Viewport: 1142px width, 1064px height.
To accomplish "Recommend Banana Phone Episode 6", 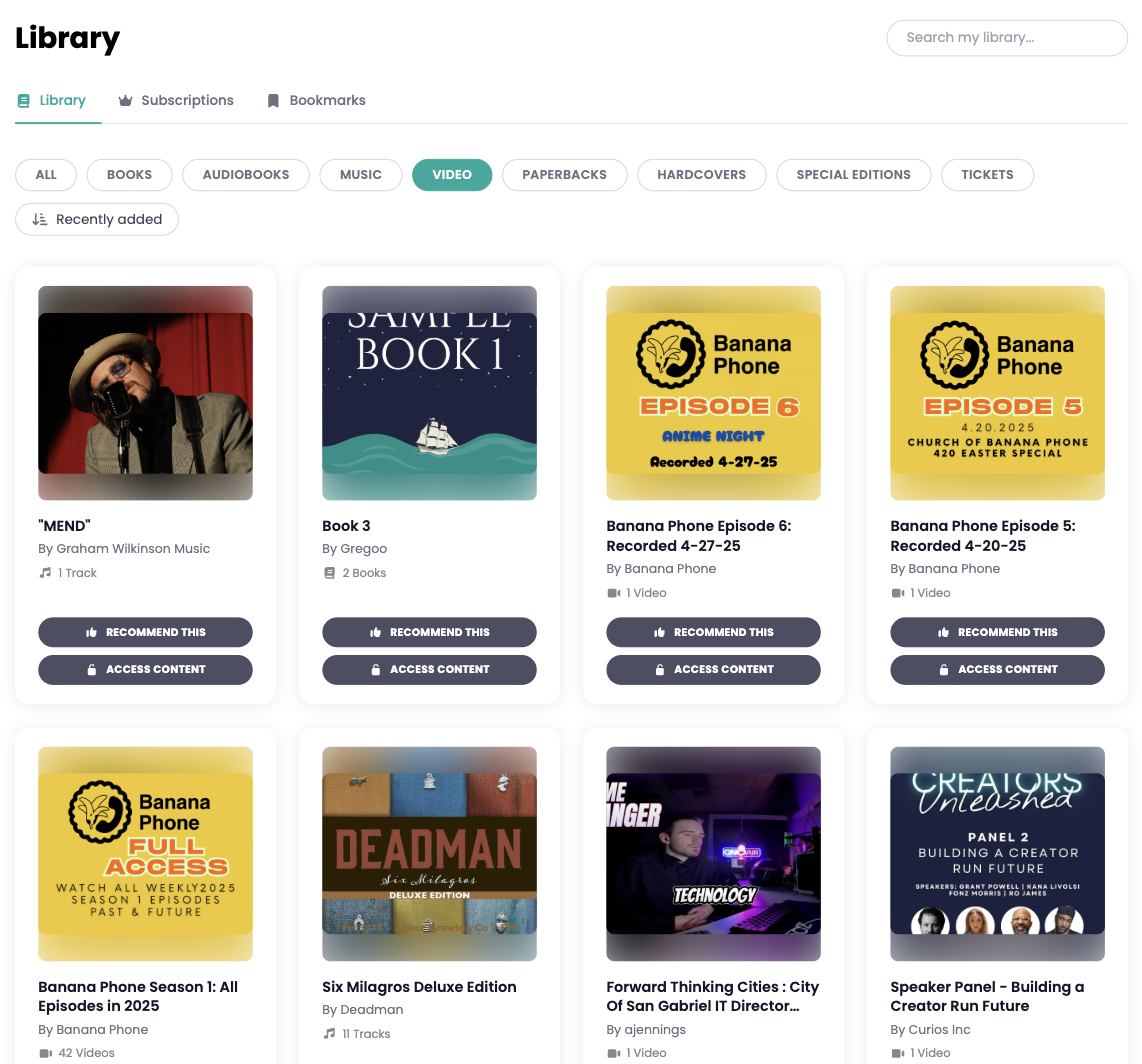I will tap(714, 632).
